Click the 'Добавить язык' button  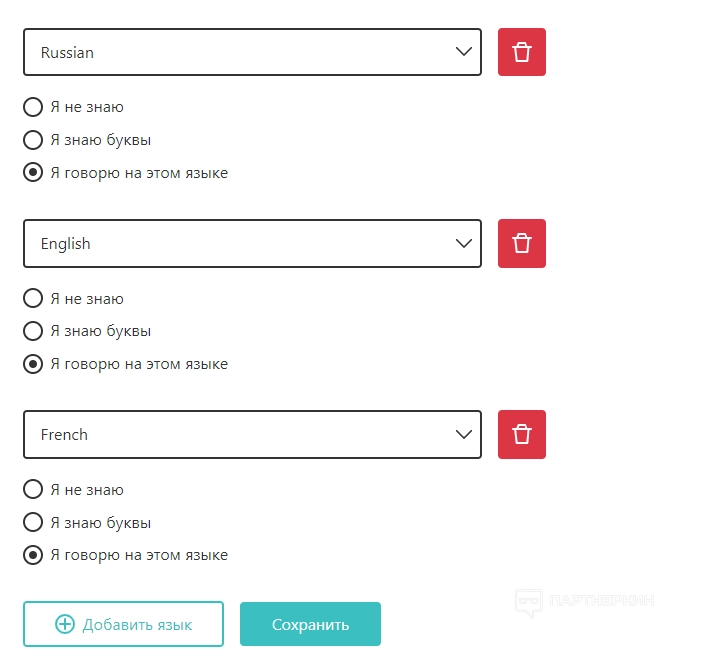point(123,625)
